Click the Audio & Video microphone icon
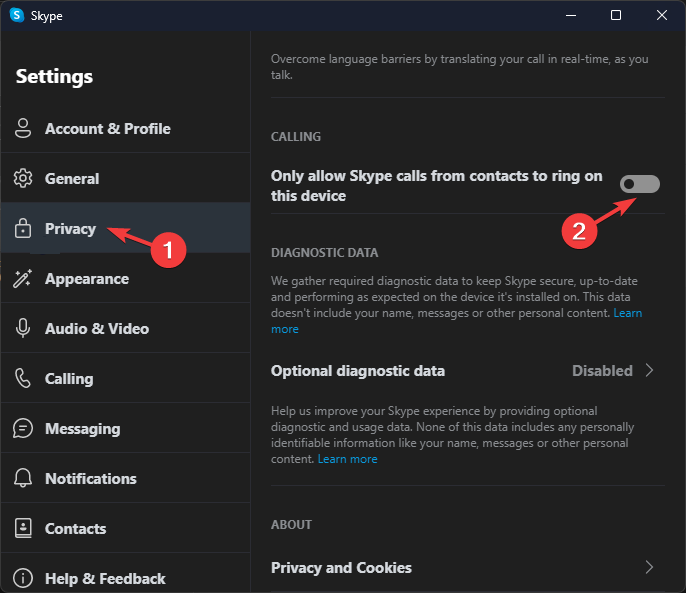Viewport: 686px width, 593px height. pos(23,328)
